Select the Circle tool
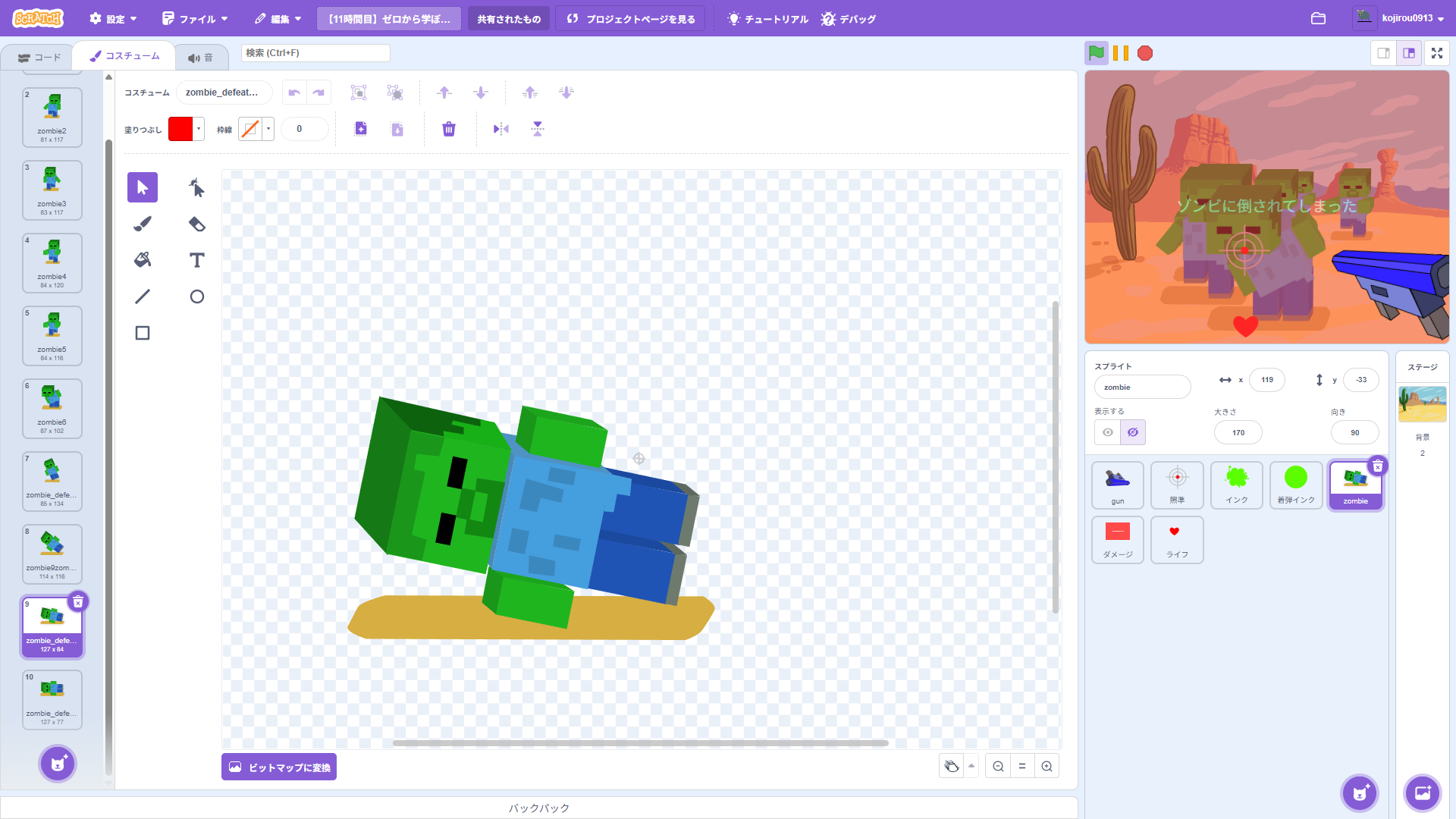 coord(196,297)
